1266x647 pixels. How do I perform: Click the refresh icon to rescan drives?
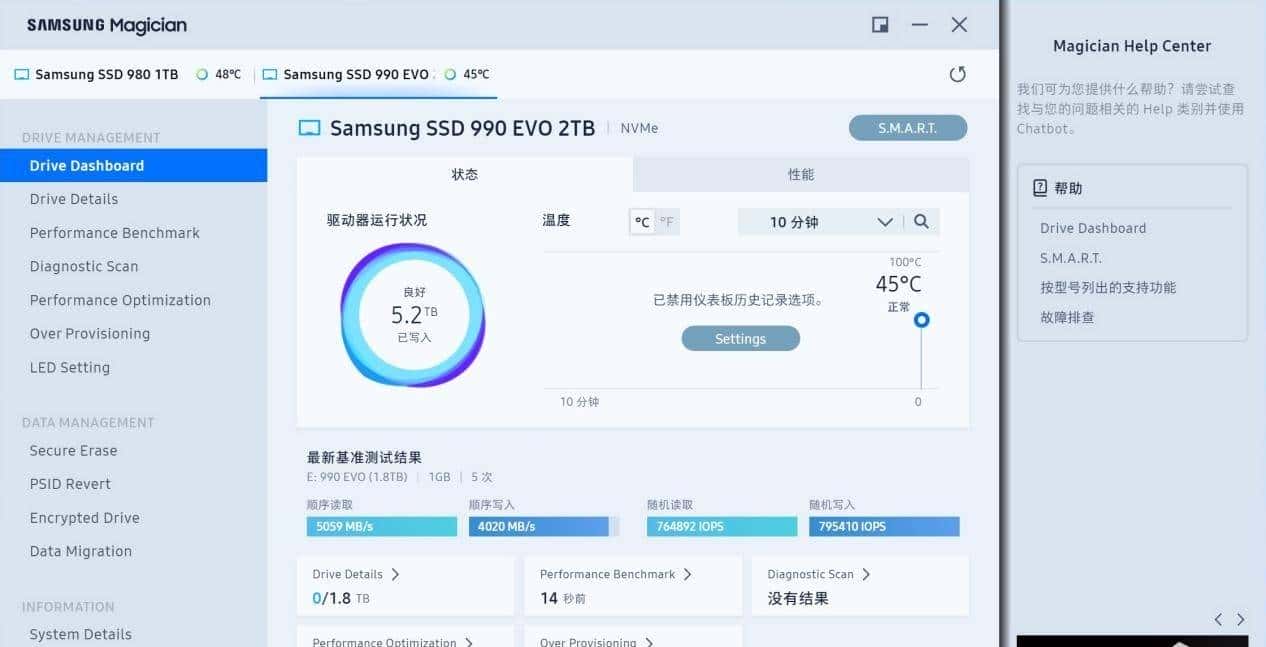click(957, 74)
